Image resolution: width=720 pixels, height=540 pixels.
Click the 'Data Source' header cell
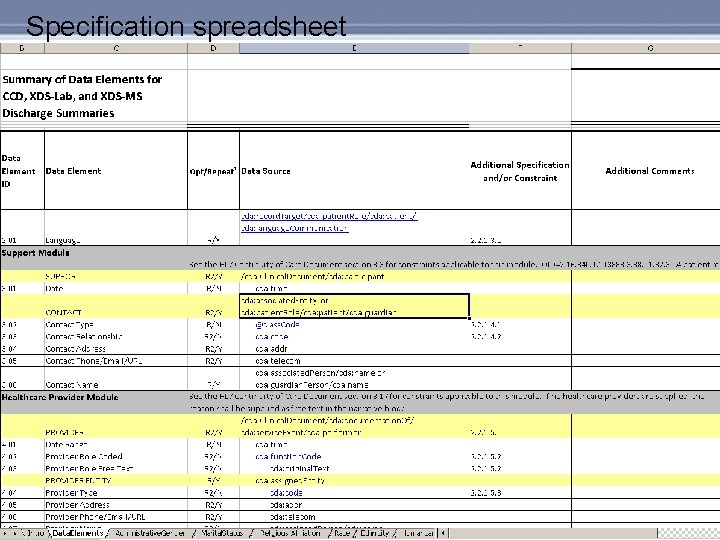[354, 170]
